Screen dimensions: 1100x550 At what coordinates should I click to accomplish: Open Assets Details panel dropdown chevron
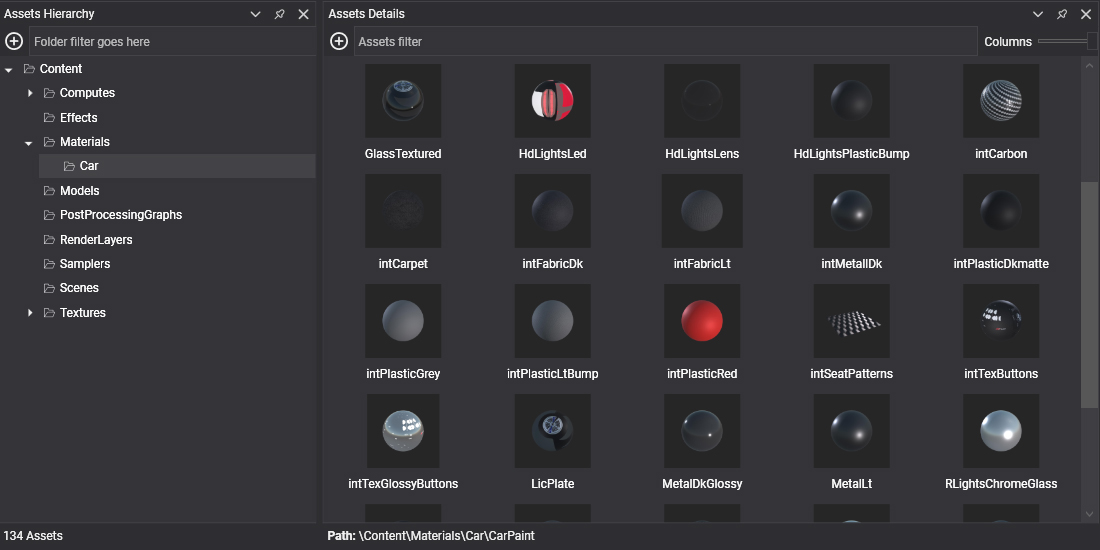1038,14
